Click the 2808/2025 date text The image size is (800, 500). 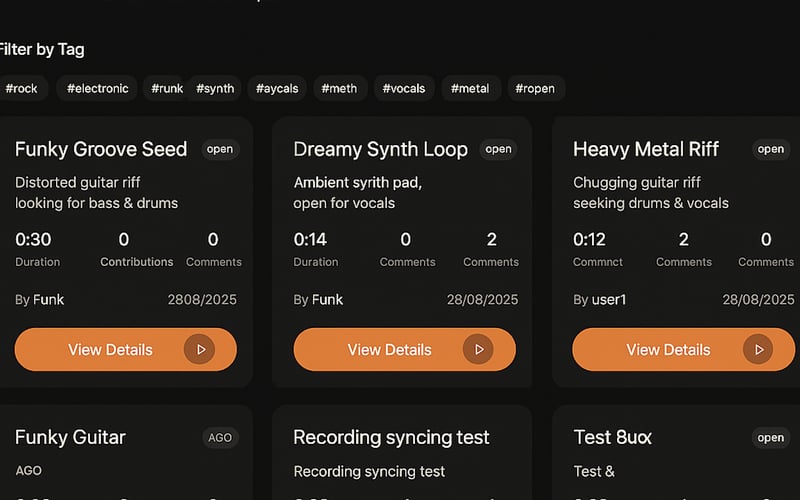tap(202, 299)
